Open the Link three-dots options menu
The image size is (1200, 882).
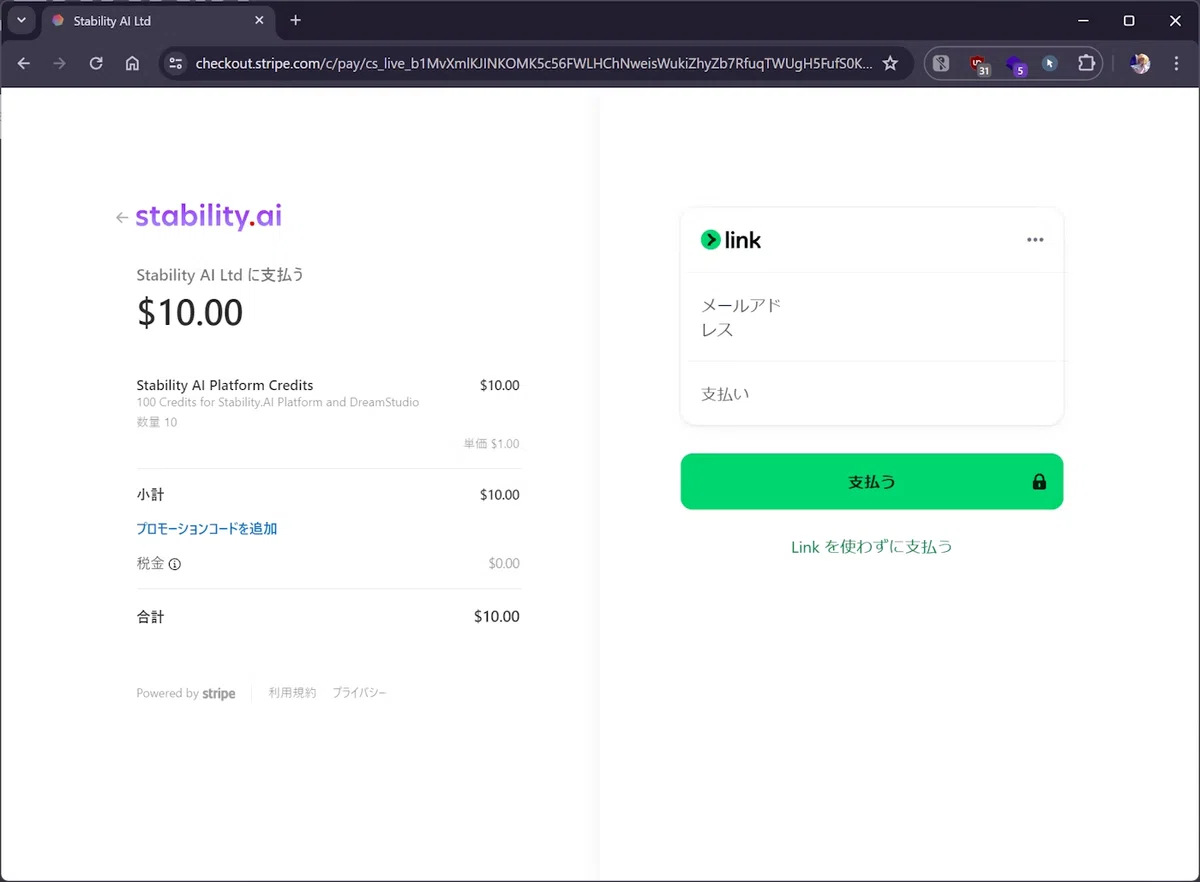1035,240
